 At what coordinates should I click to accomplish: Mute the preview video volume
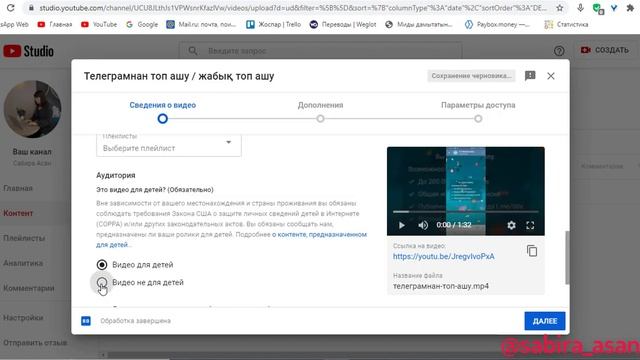pos(423,225)
